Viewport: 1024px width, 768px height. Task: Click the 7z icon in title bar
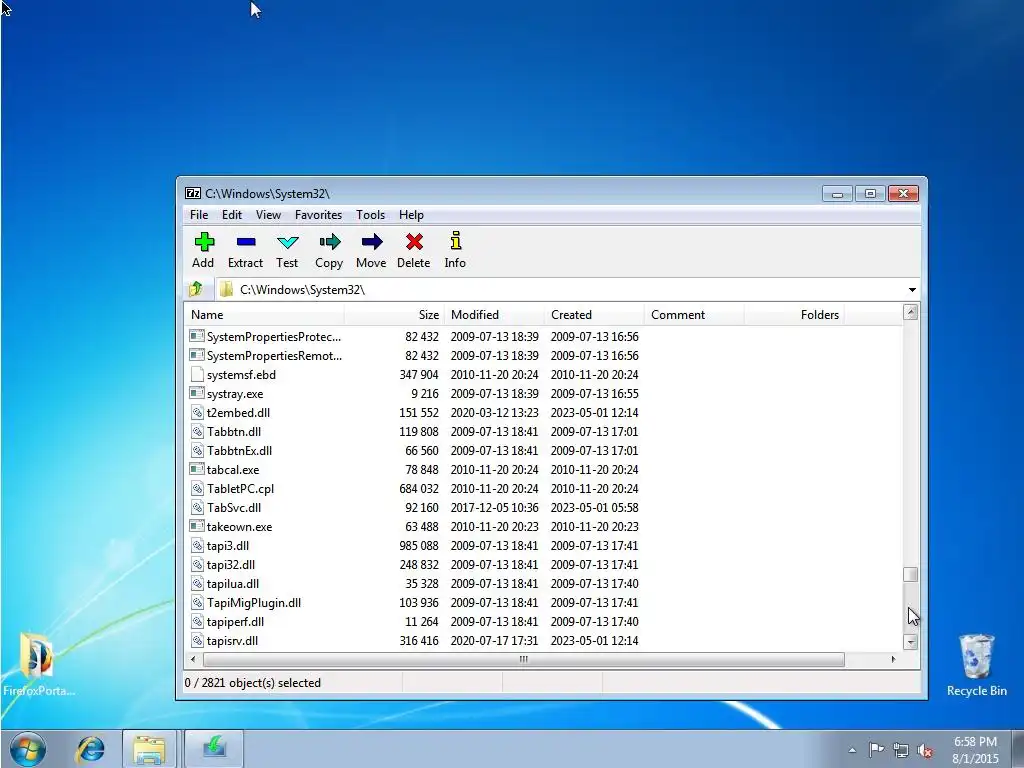coord(193,193)
